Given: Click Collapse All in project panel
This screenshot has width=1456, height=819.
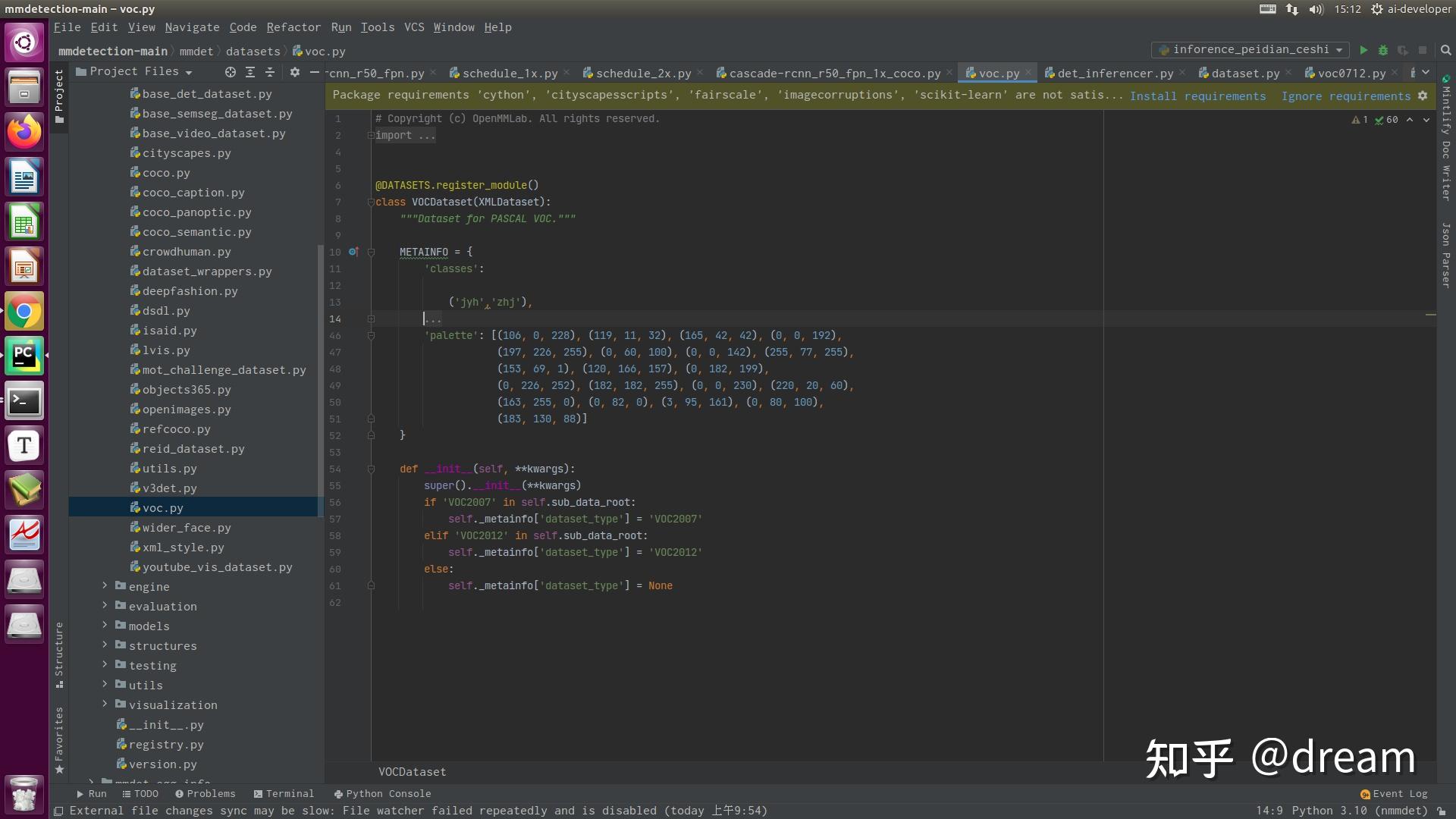Looking at the screenshot, I should click(x=270, y=72).
